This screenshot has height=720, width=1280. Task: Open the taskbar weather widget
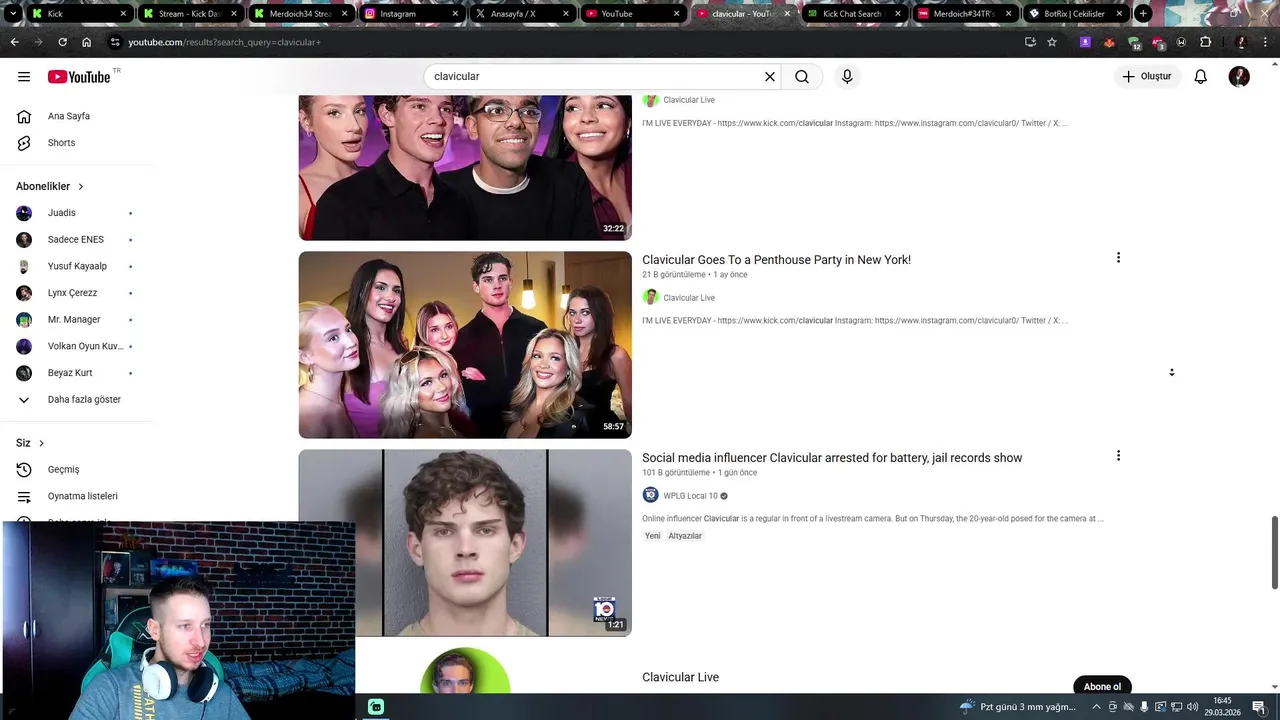point(1018,707)
